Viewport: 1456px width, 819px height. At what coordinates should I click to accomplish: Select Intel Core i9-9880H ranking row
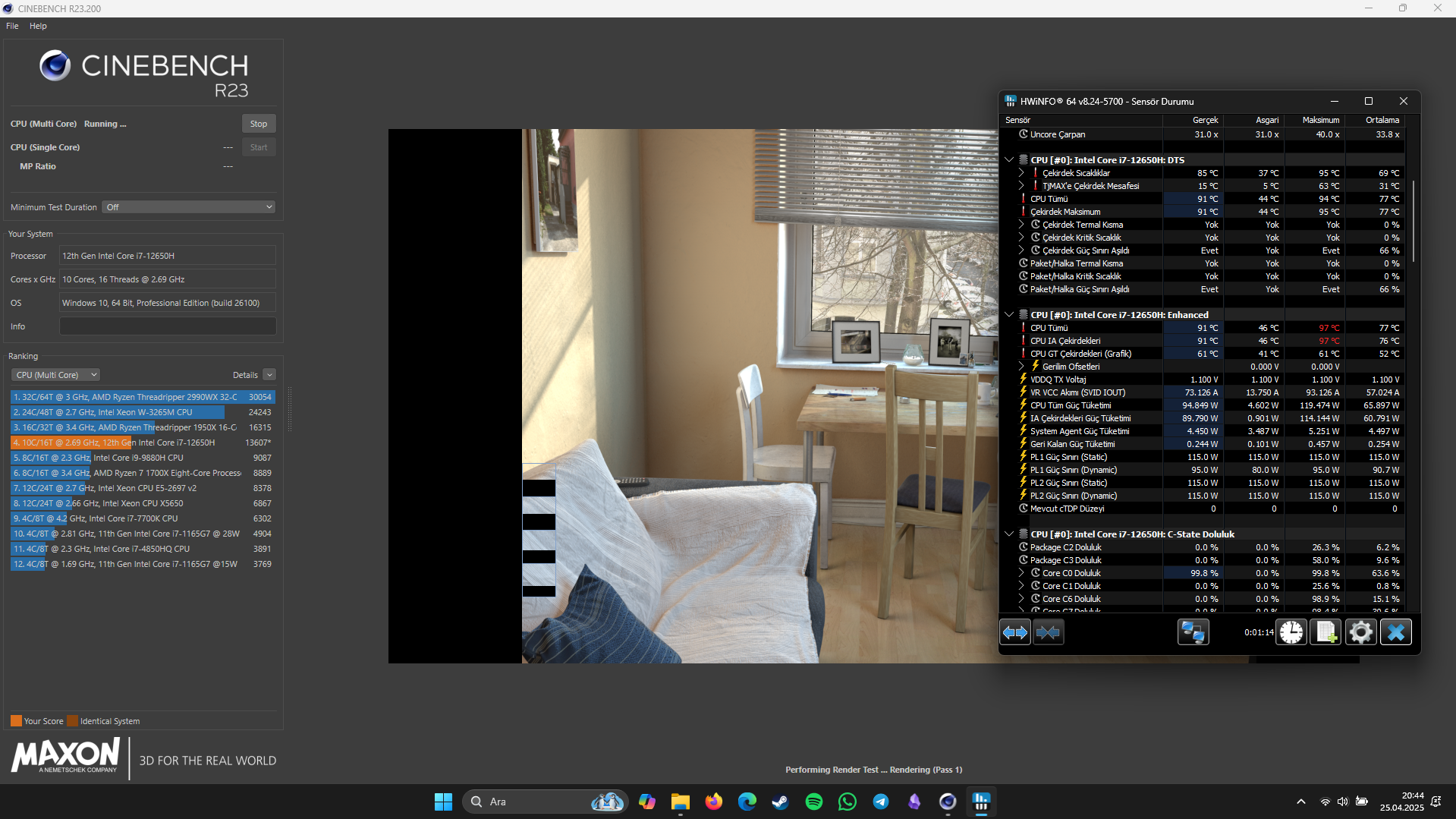[x=143, y=458]
